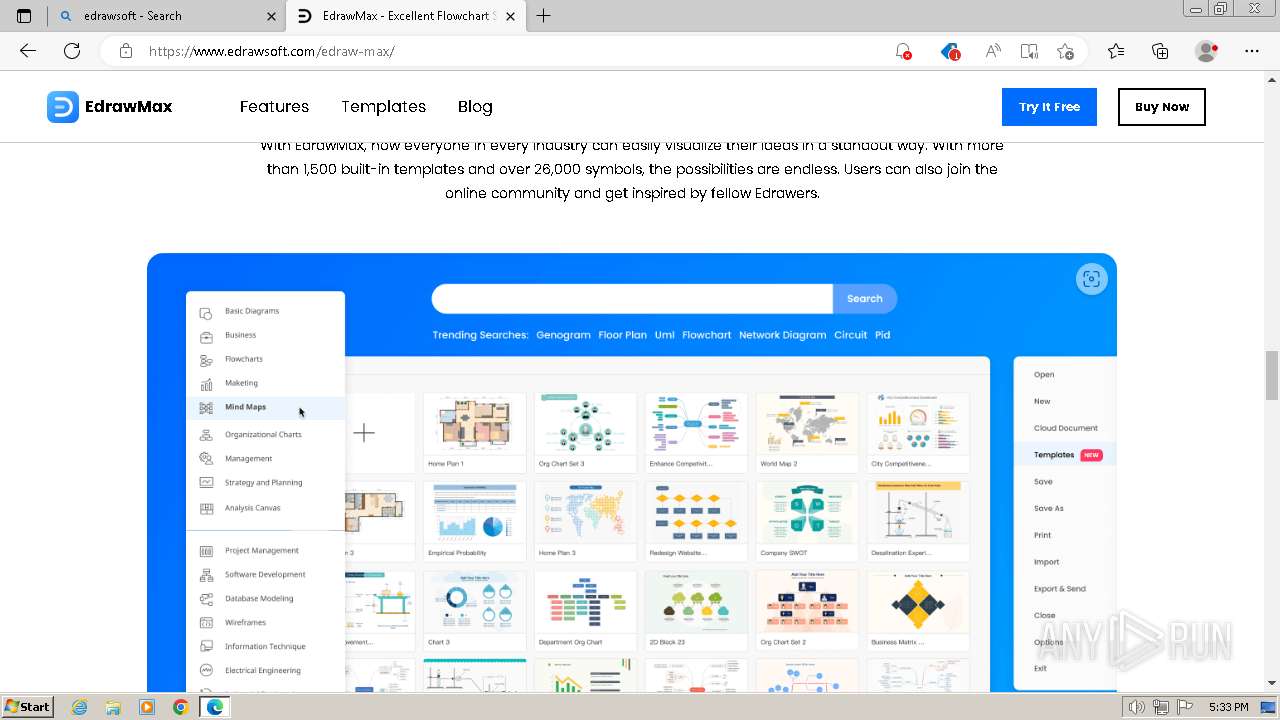1280x720 pixels.
Task: Open browser Settings and more menu
Action: (1252, 51)
